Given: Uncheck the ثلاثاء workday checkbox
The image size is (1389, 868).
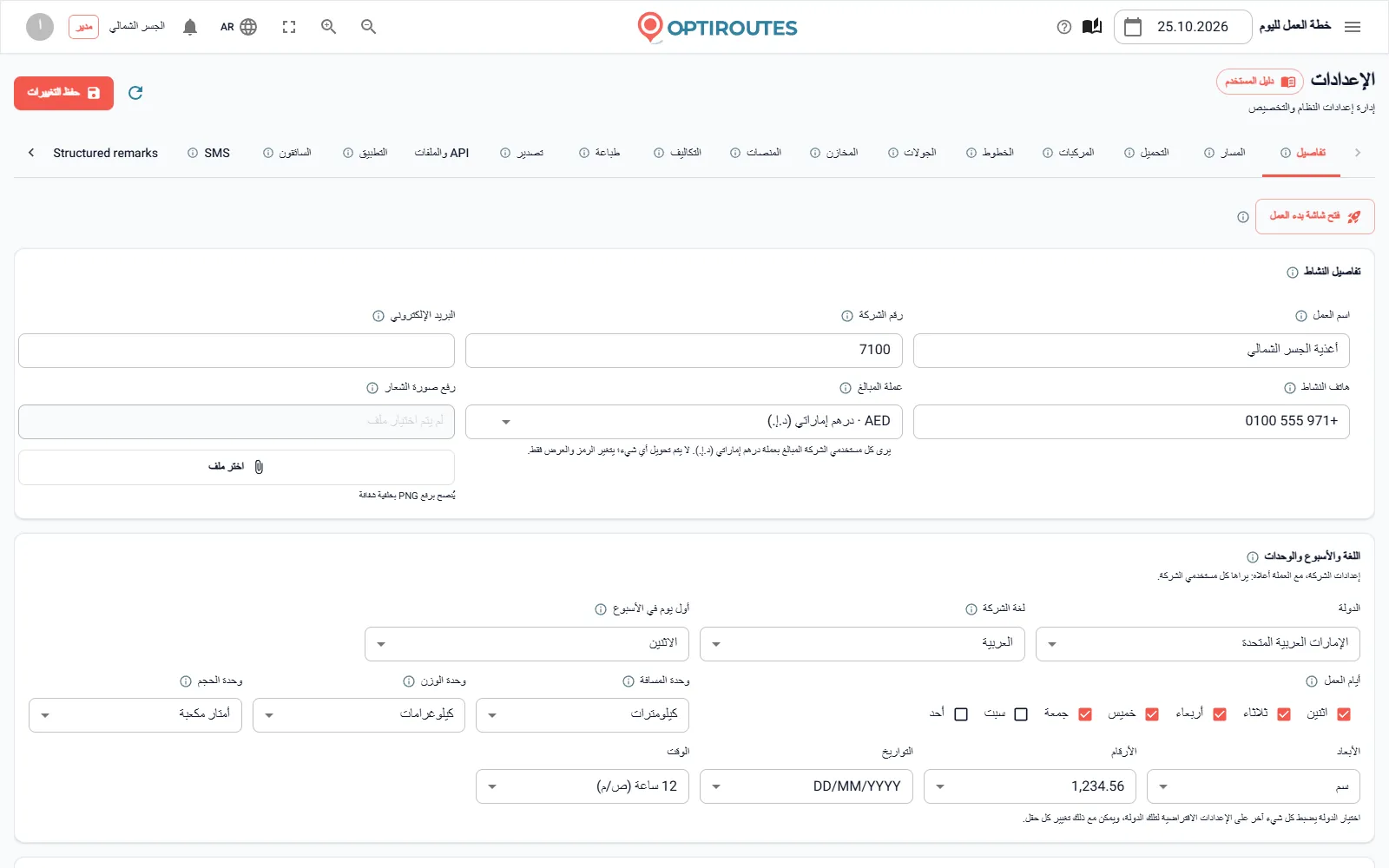Looking at the screenshot, I should pos(1284,714).
